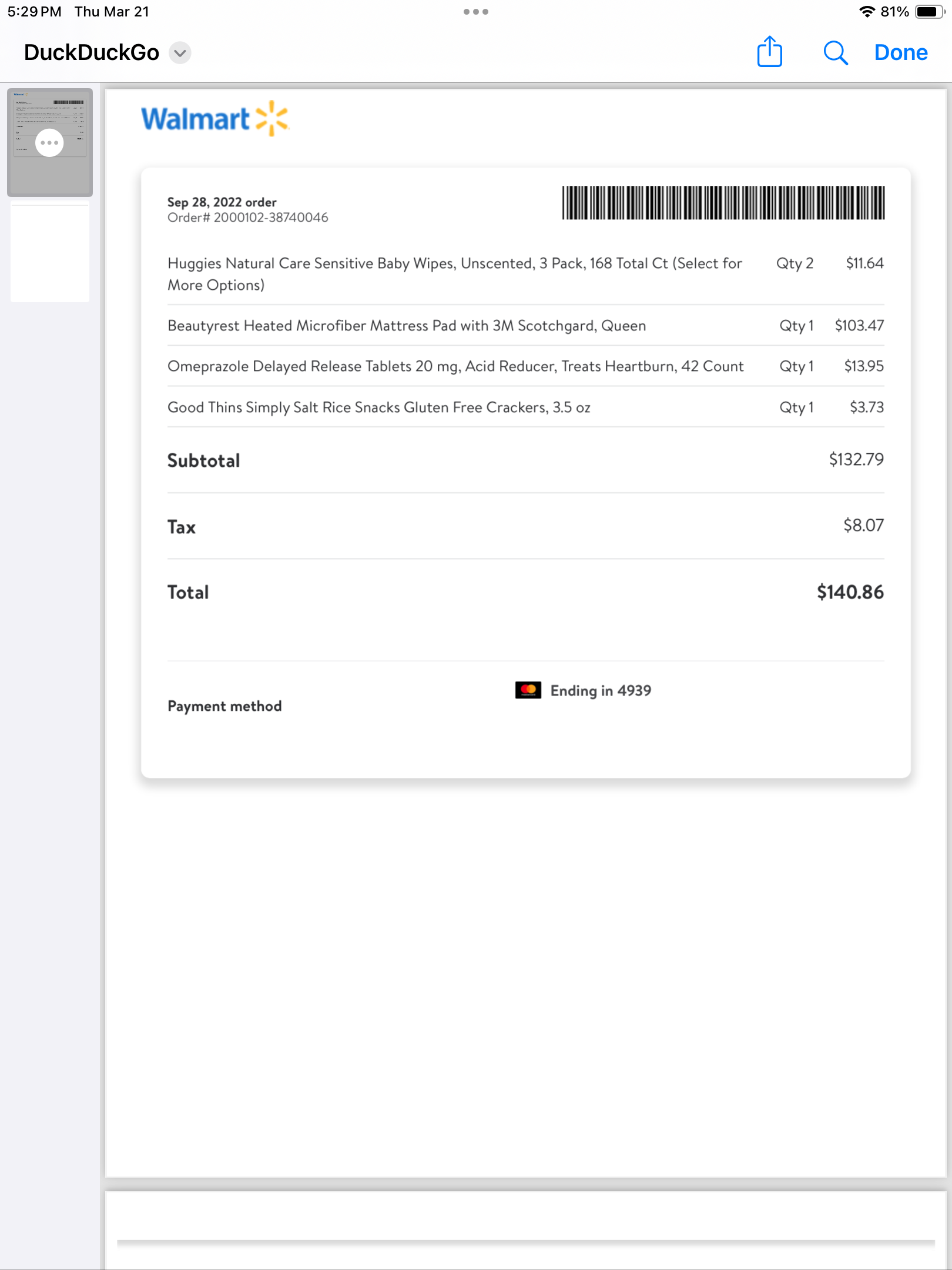The image size is (952, 1270).
Task: Tap the Total amount $140.86
Action: click(850, 592)
